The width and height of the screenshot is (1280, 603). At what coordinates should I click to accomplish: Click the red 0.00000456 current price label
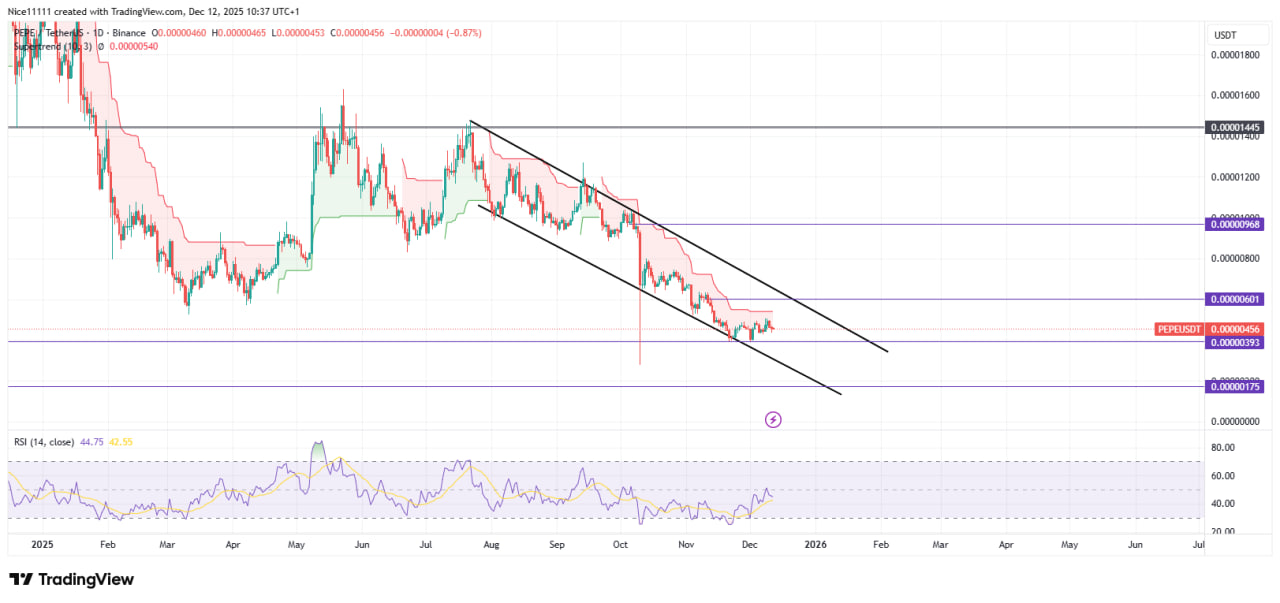[x=1236, y=329]
